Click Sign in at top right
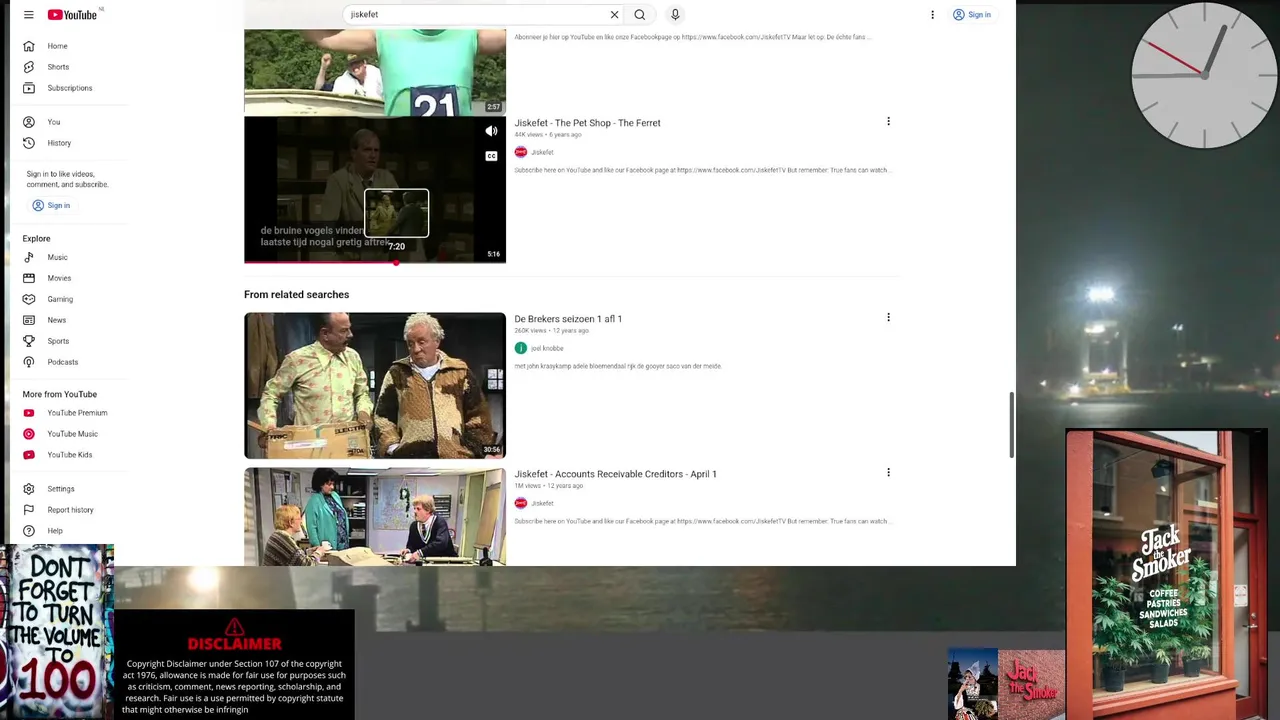The image size is (1280, 720). 972,15
